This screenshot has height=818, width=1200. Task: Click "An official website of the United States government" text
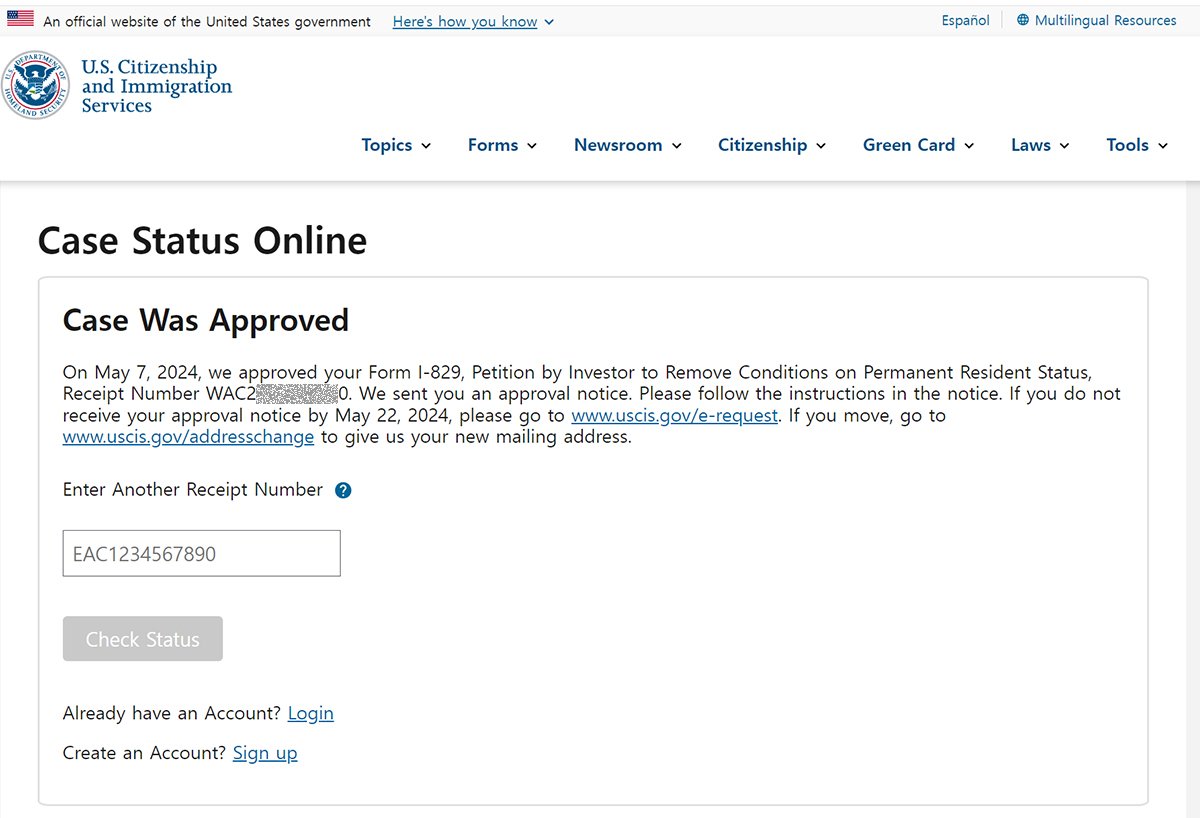pyautogui.click(x=207, y=21)
